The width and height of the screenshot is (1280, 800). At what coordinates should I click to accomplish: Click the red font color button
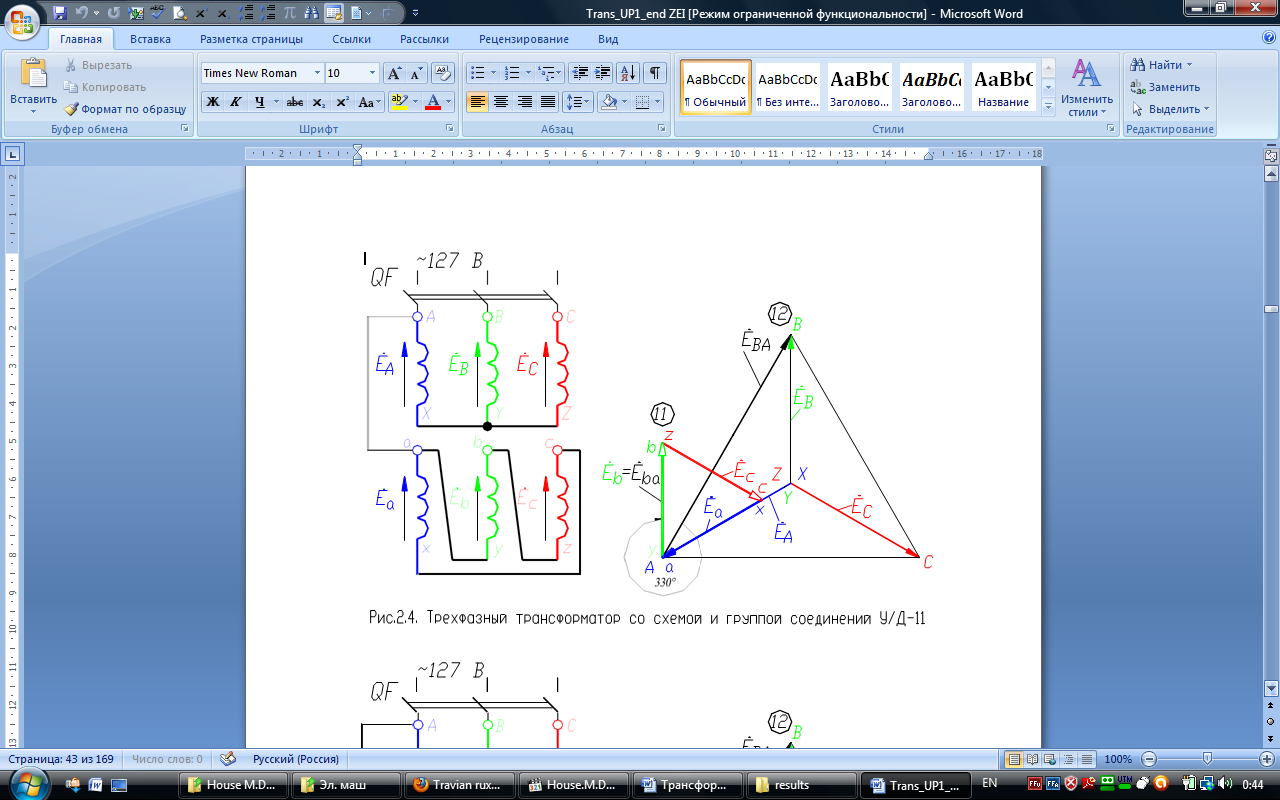433,102
